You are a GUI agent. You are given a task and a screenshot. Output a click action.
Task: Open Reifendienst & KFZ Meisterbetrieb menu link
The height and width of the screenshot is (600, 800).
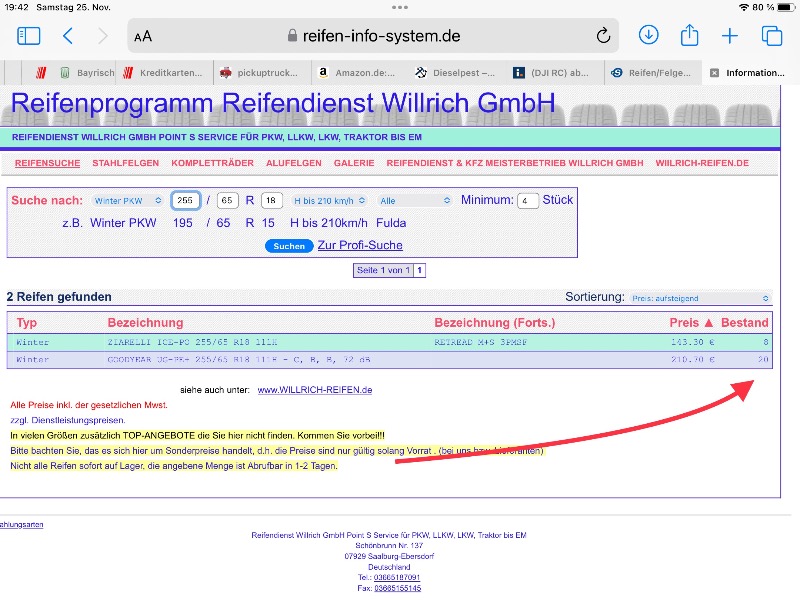click(515, 163)
